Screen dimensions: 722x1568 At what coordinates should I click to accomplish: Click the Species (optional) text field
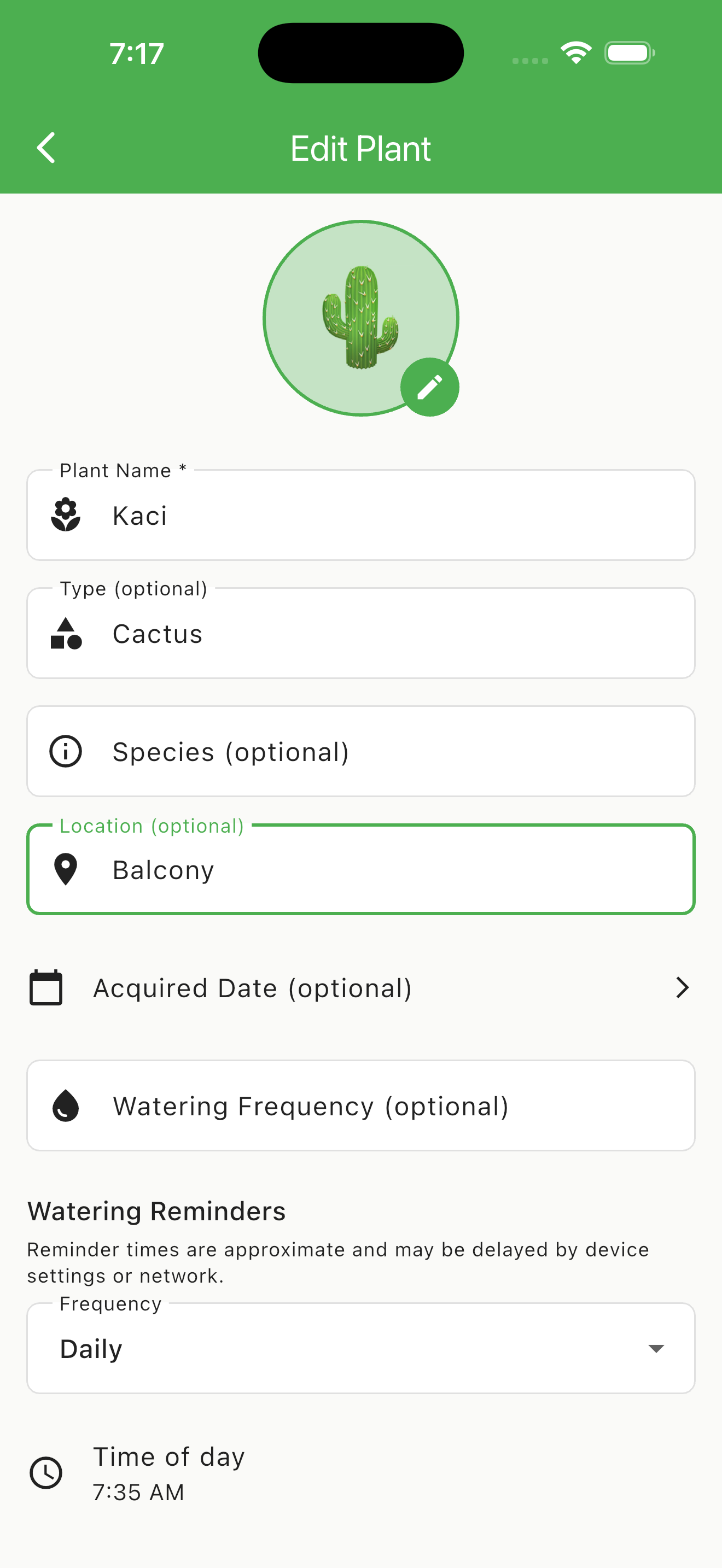(389, 752)
